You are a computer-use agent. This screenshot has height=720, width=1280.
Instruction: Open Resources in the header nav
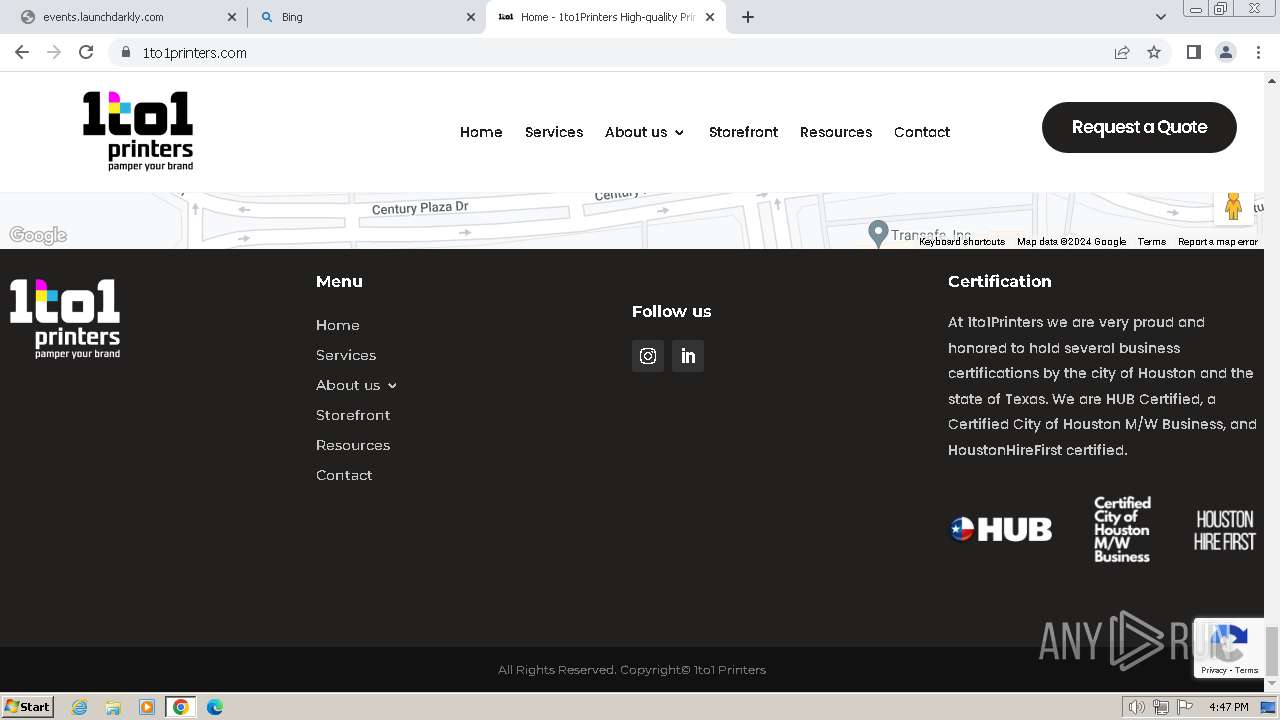click(x=836, y=132)
